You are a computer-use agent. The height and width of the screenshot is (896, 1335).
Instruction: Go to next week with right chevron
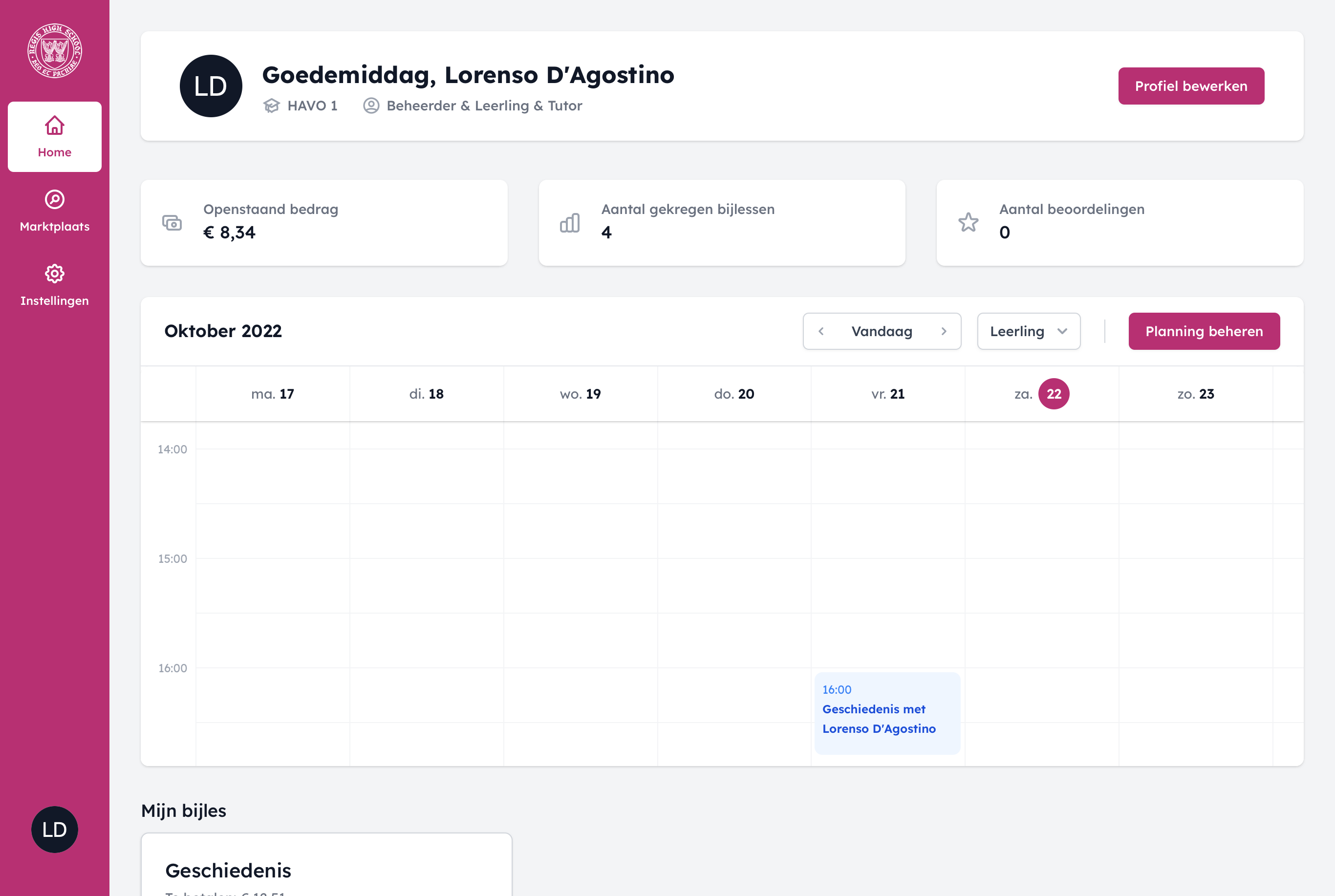point(944,331)
